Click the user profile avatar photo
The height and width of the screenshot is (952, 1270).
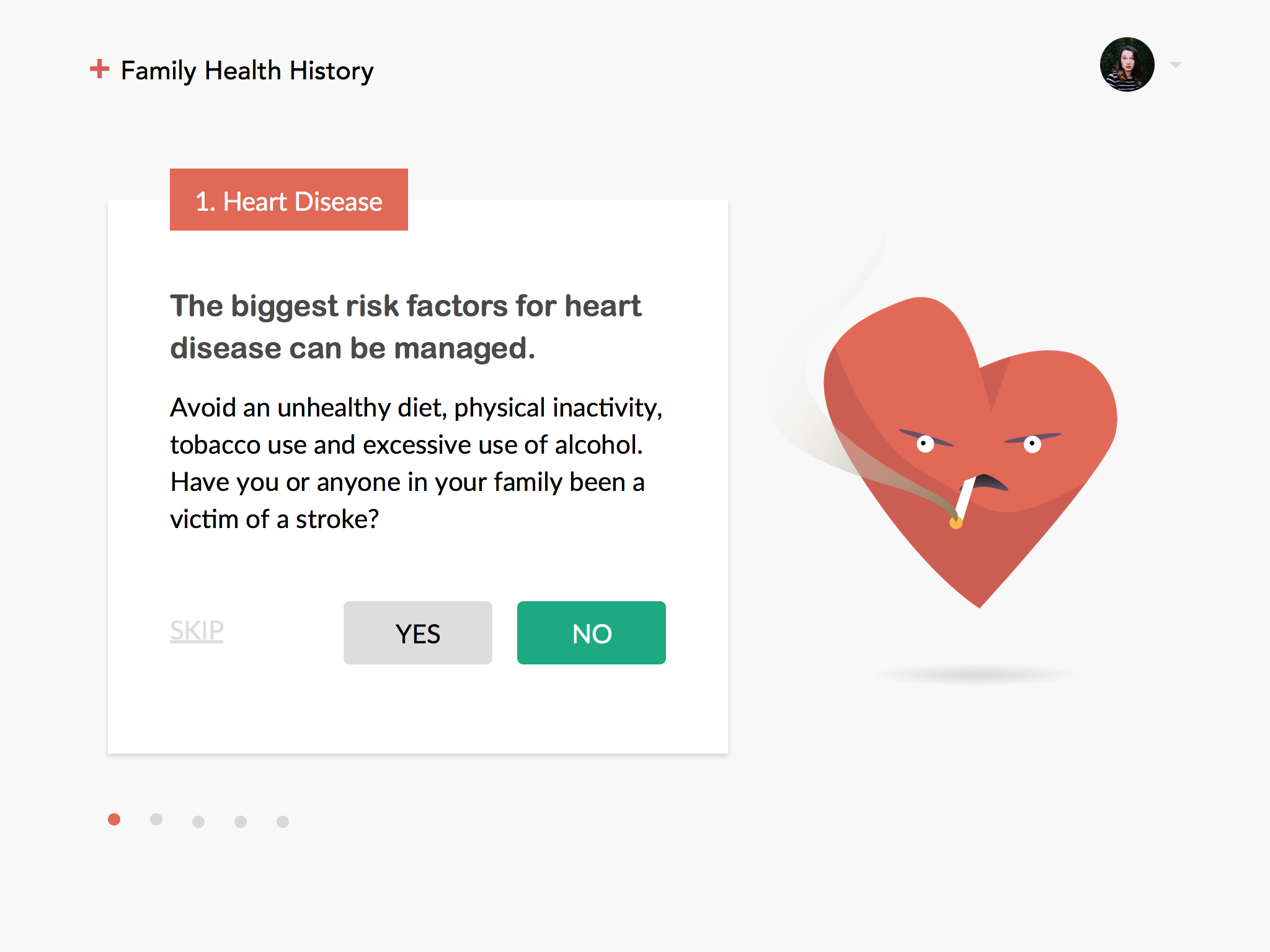pos(1127,64)
